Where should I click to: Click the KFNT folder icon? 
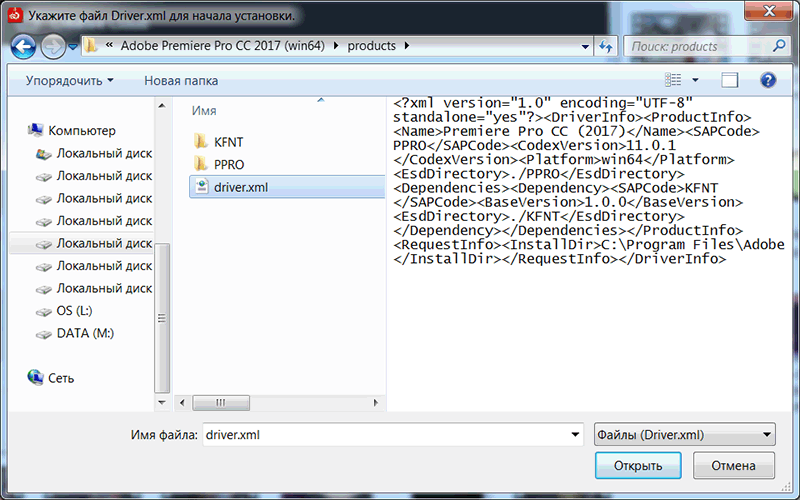point(201,141)
